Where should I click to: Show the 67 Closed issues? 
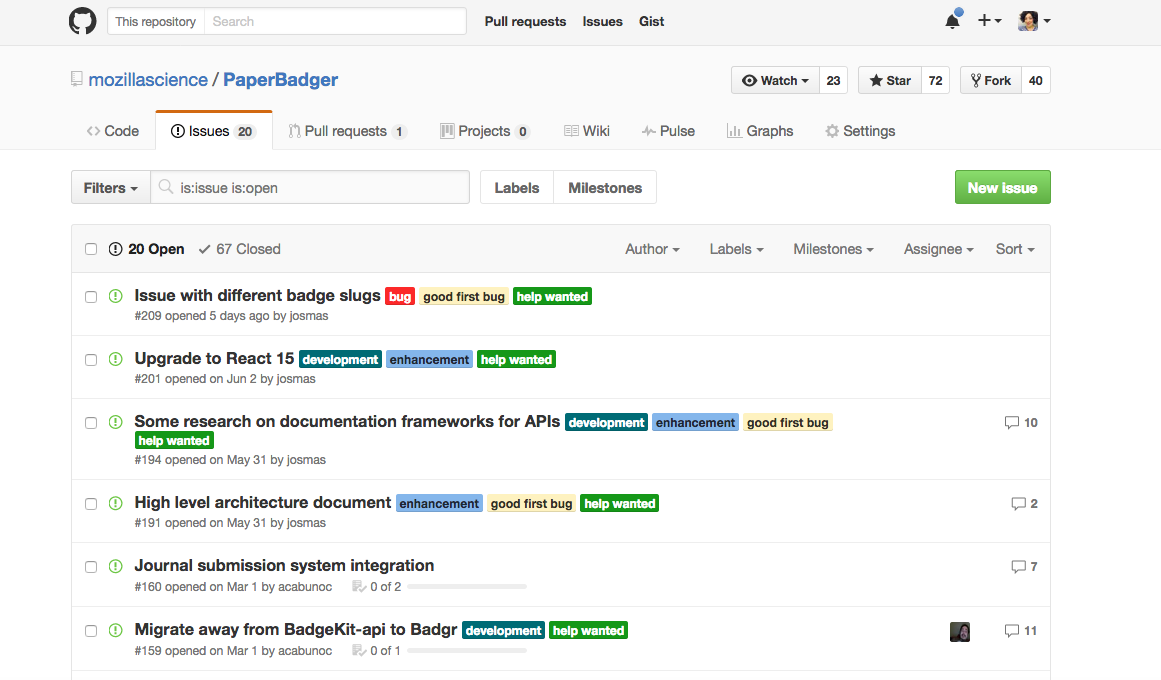pos(239,249)
